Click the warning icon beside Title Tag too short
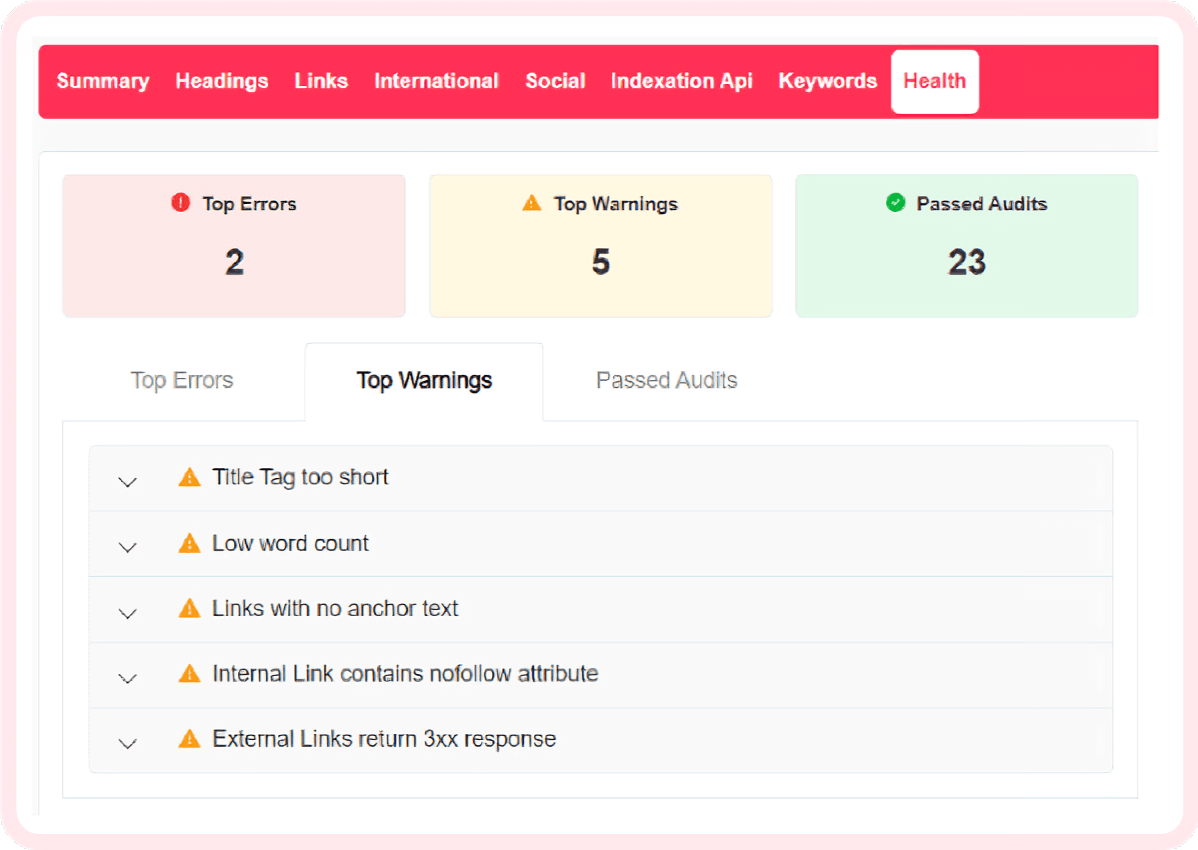 coord(189,477)
